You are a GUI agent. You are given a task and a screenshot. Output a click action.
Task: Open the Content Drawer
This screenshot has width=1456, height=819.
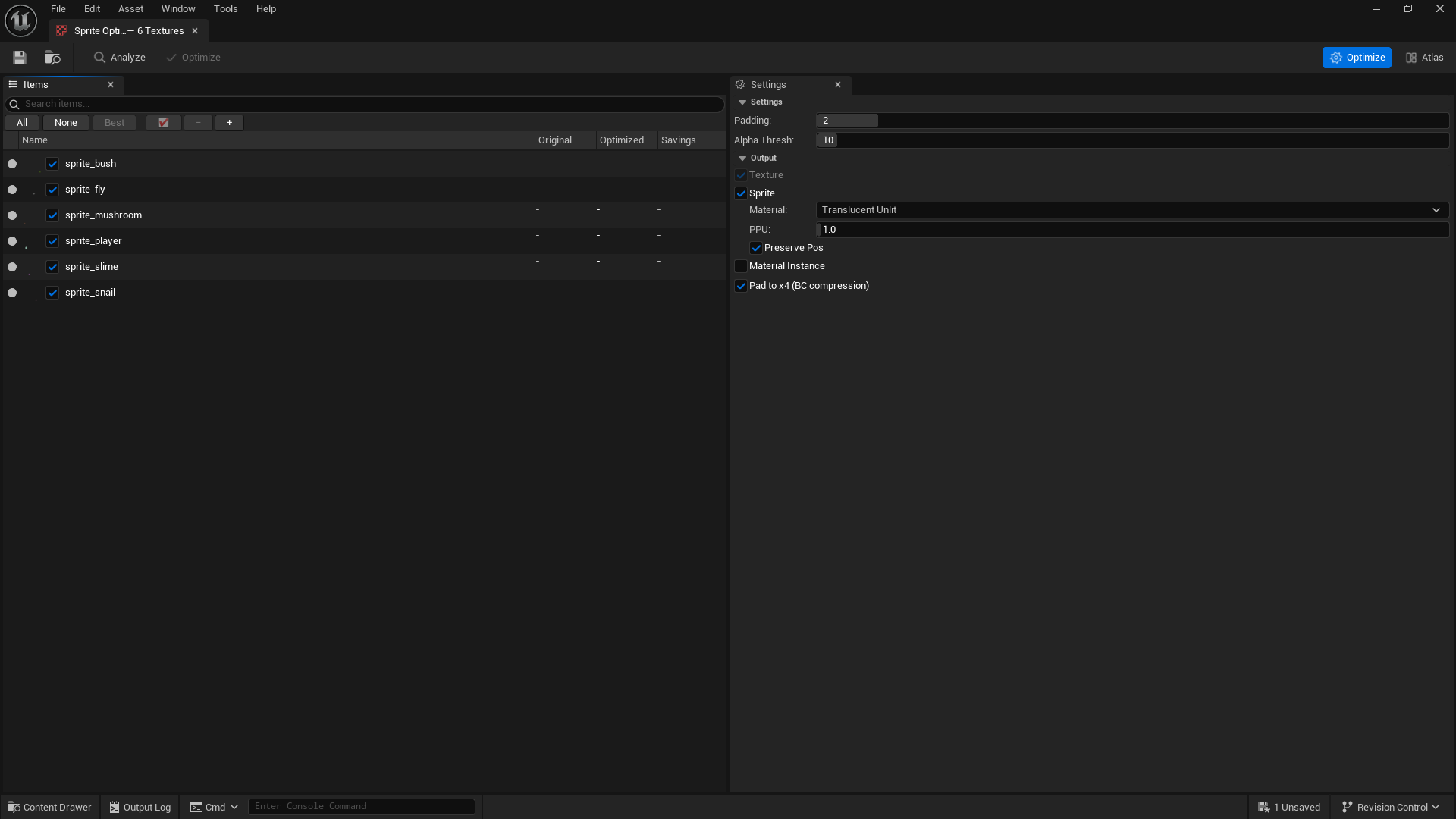click(50, 807)
